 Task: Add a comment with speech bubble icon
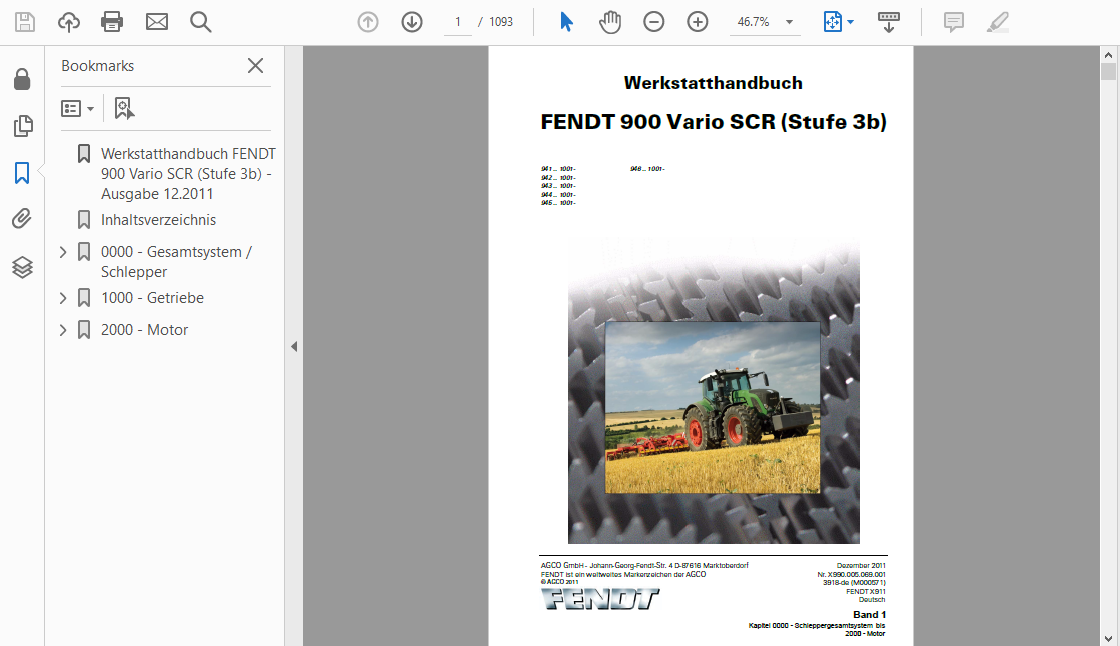pos(954,22)
